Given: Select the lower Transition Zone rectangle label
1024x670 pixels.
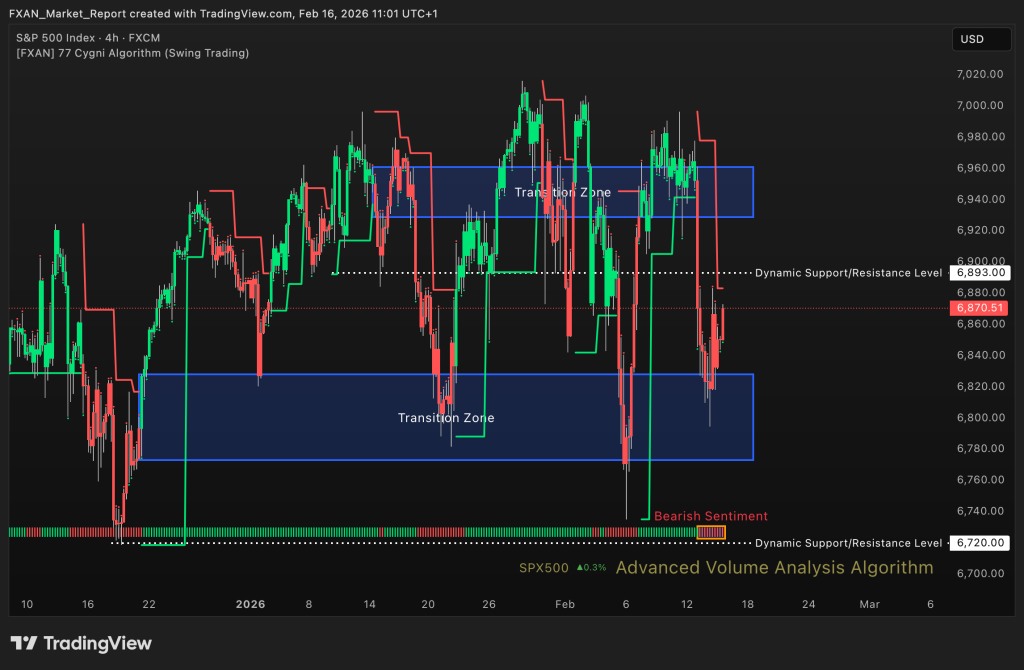Looking at the screenshot, I should [445, 418].
